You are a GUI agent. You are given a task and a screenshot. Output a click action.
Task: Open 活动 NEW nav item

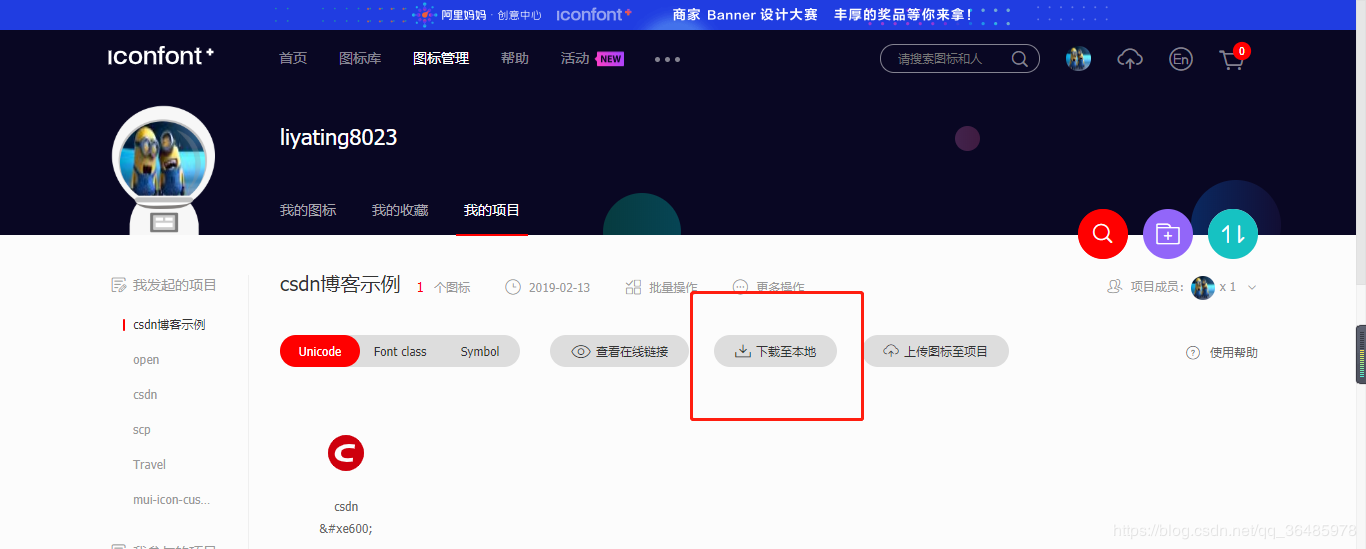pos(592,58)
